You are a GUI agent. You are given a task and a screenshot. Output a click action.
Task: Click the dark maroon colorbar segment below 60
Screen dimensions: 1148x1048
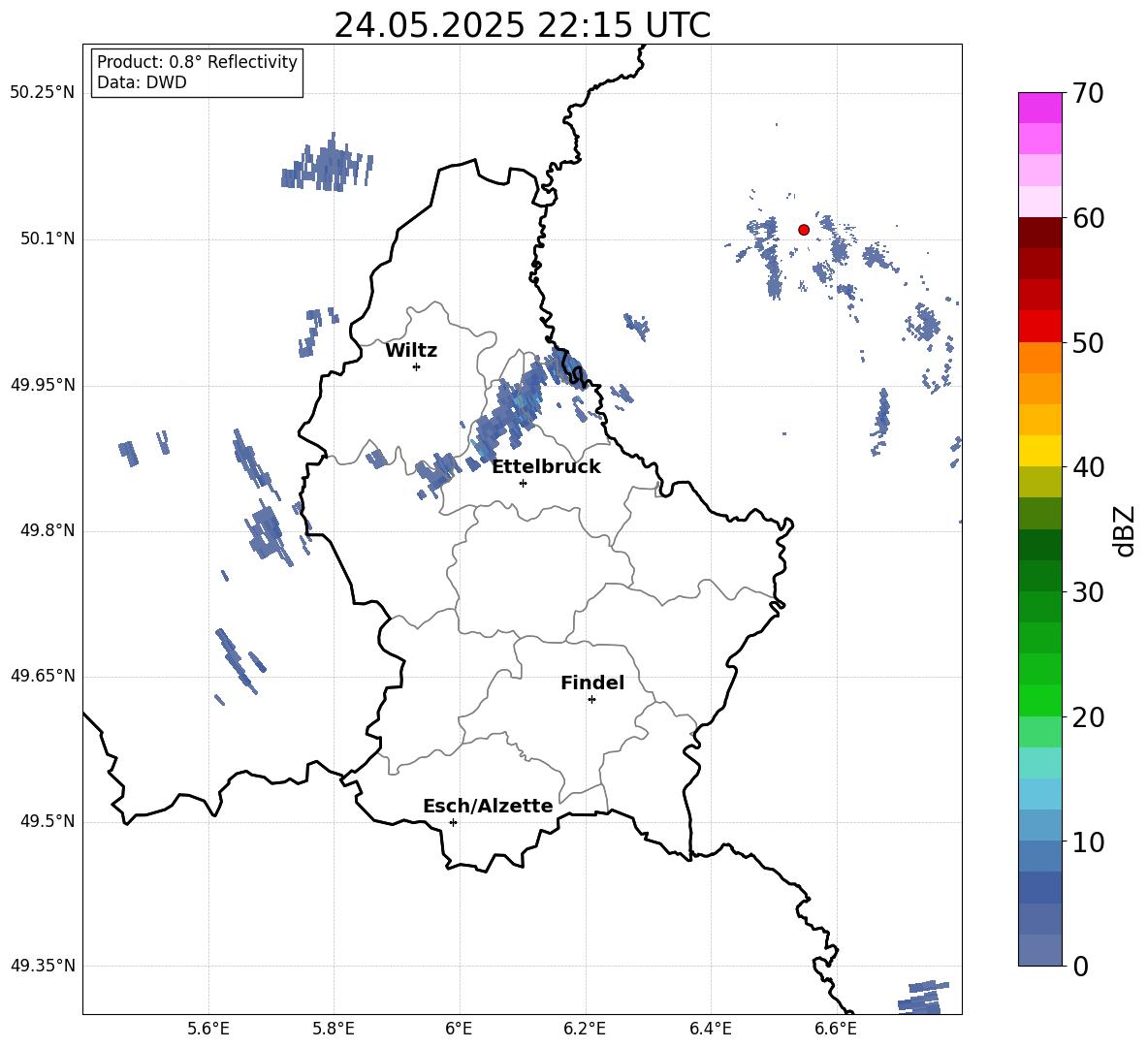tap(1039, 233)
